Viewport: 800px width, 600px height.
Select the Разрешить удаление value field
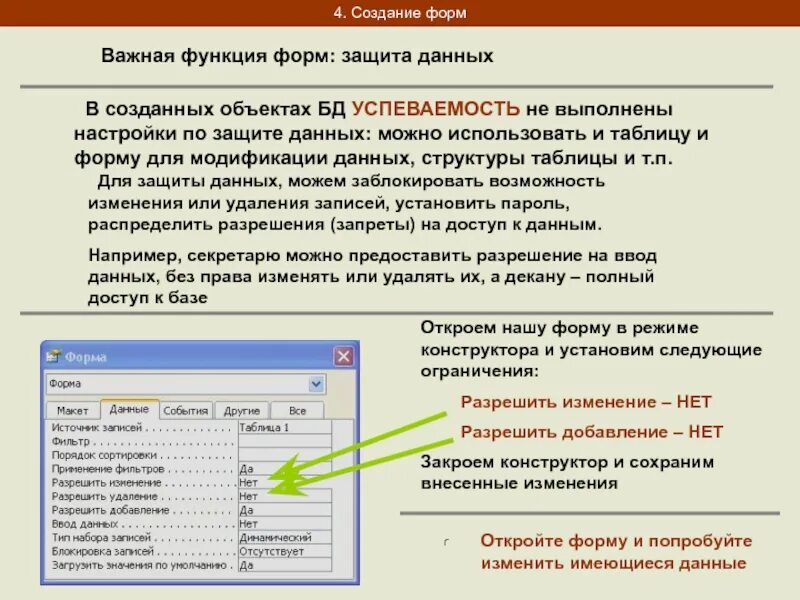[285, 496]
